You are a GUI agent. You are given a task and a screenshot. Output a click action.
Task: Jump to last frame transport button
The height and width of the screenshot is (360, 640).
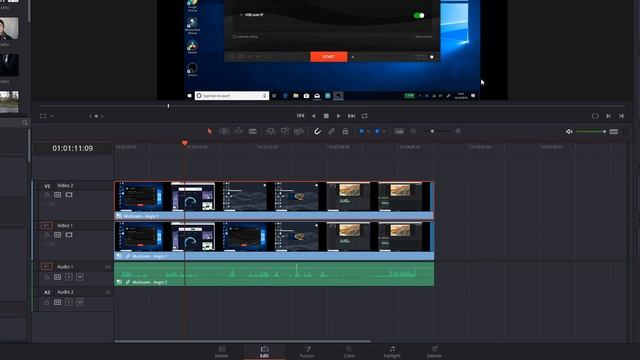coord(351,116)
